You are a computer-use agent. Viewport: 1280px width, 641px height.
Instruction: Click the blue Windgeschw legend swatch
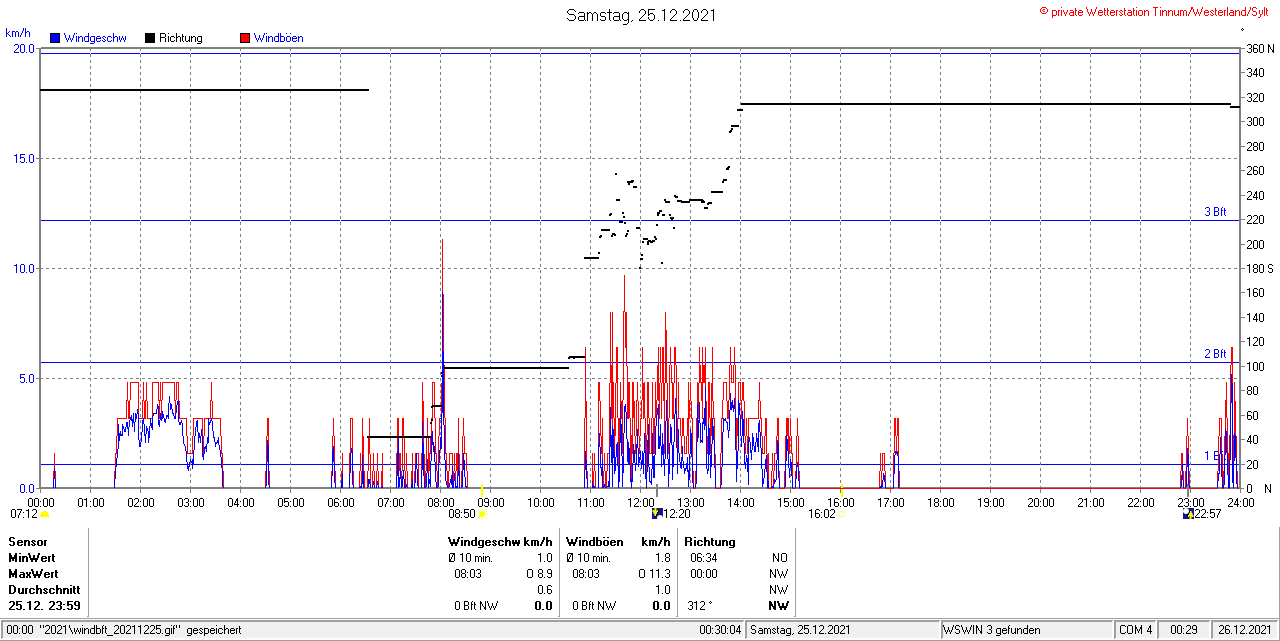(55, 38)
